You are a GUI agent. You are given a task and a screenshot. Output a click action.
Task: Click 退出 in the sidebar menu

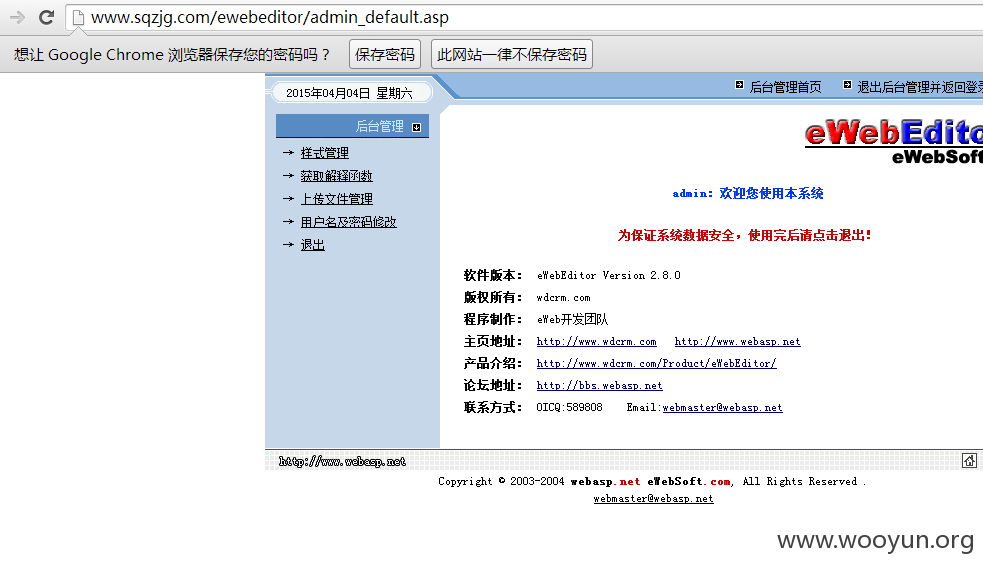point(313,245)
